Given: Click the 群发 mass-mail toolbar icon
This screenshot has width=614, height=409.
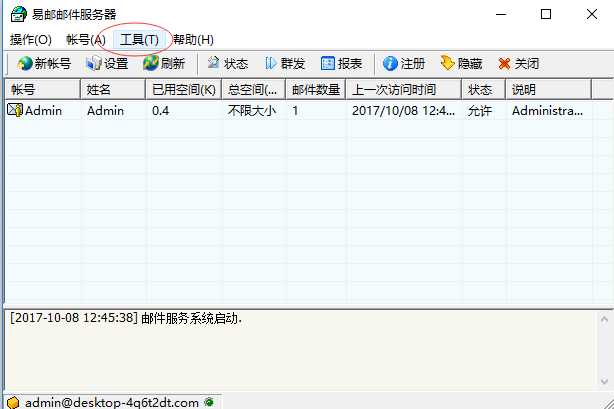Looking at the screenshot, I should coord(271,63).
